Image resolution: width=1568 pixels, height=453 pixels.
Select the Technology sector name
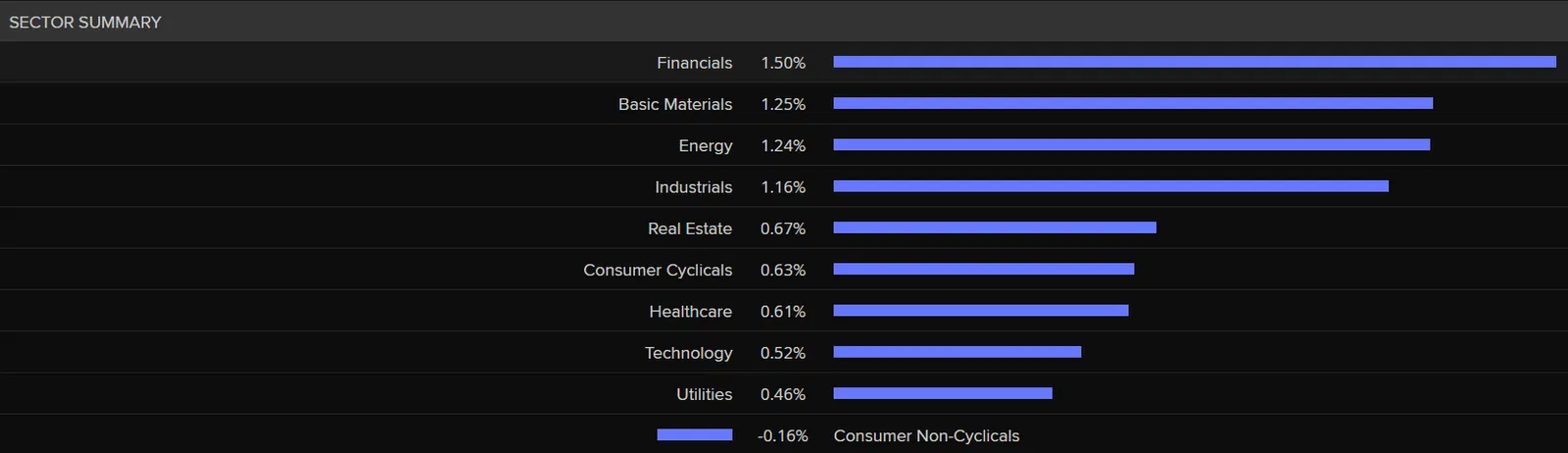(x=688, y=353)
